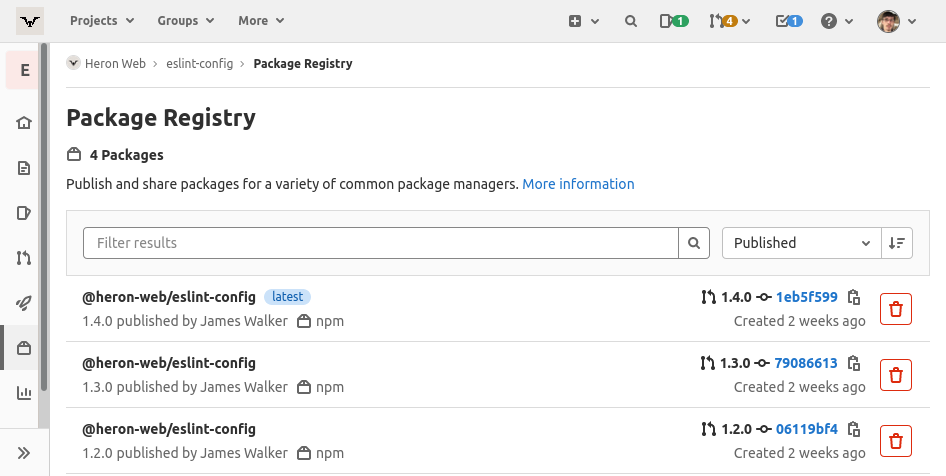Go to project overview home icon

point(24,123)
